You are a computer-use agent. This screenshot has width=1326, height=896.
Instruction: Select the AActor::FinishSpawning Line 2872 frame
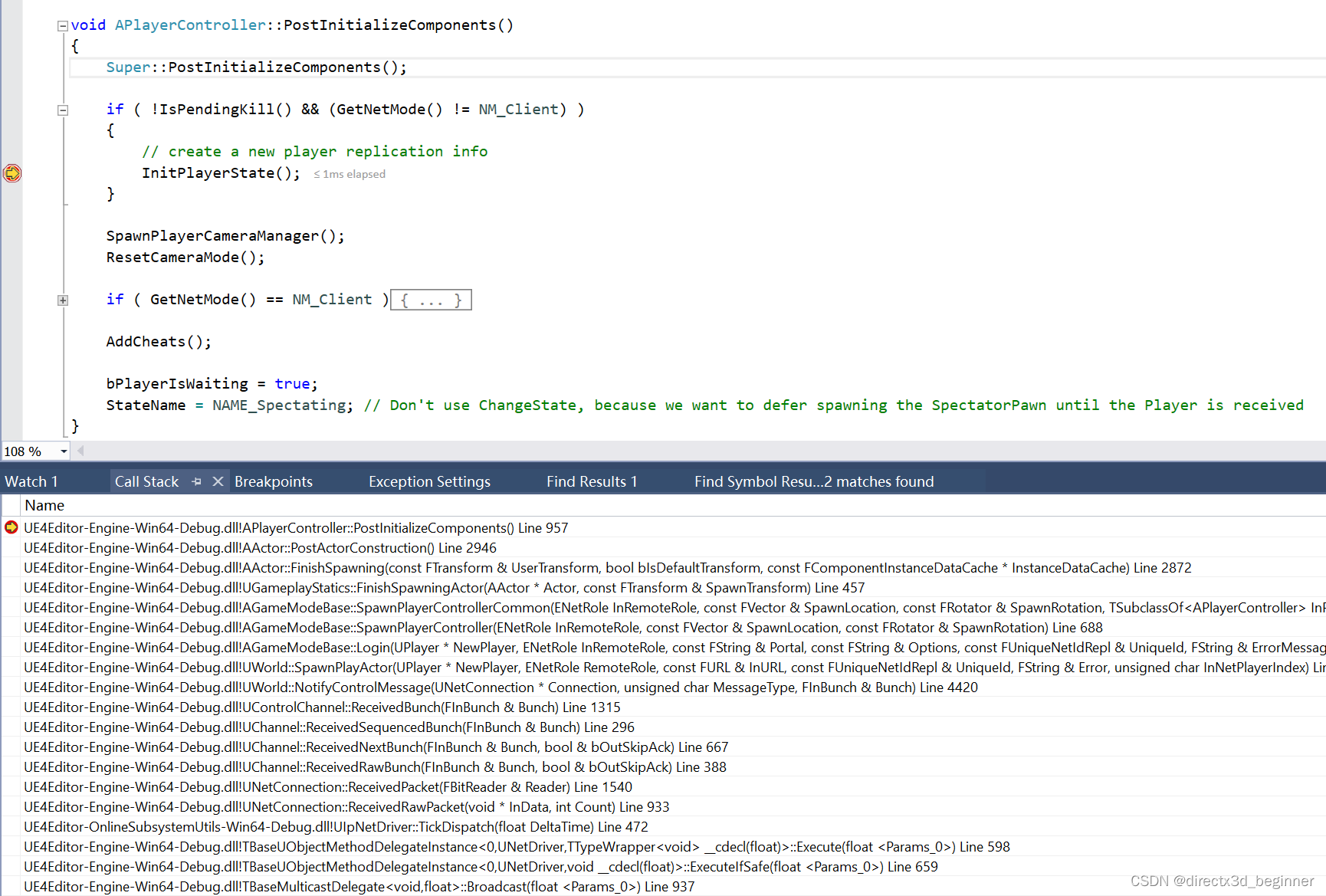click(607, 567)
